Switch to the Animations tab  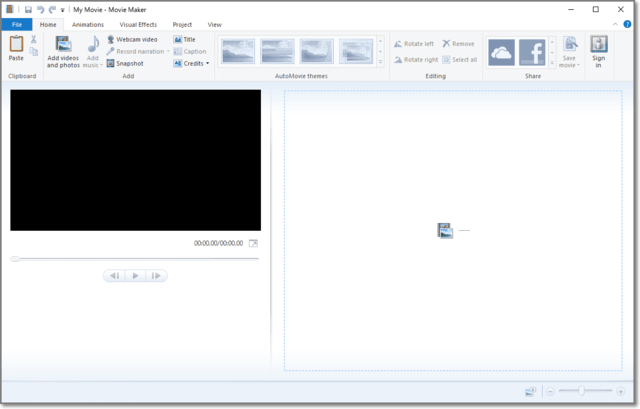tap(88, 24)
